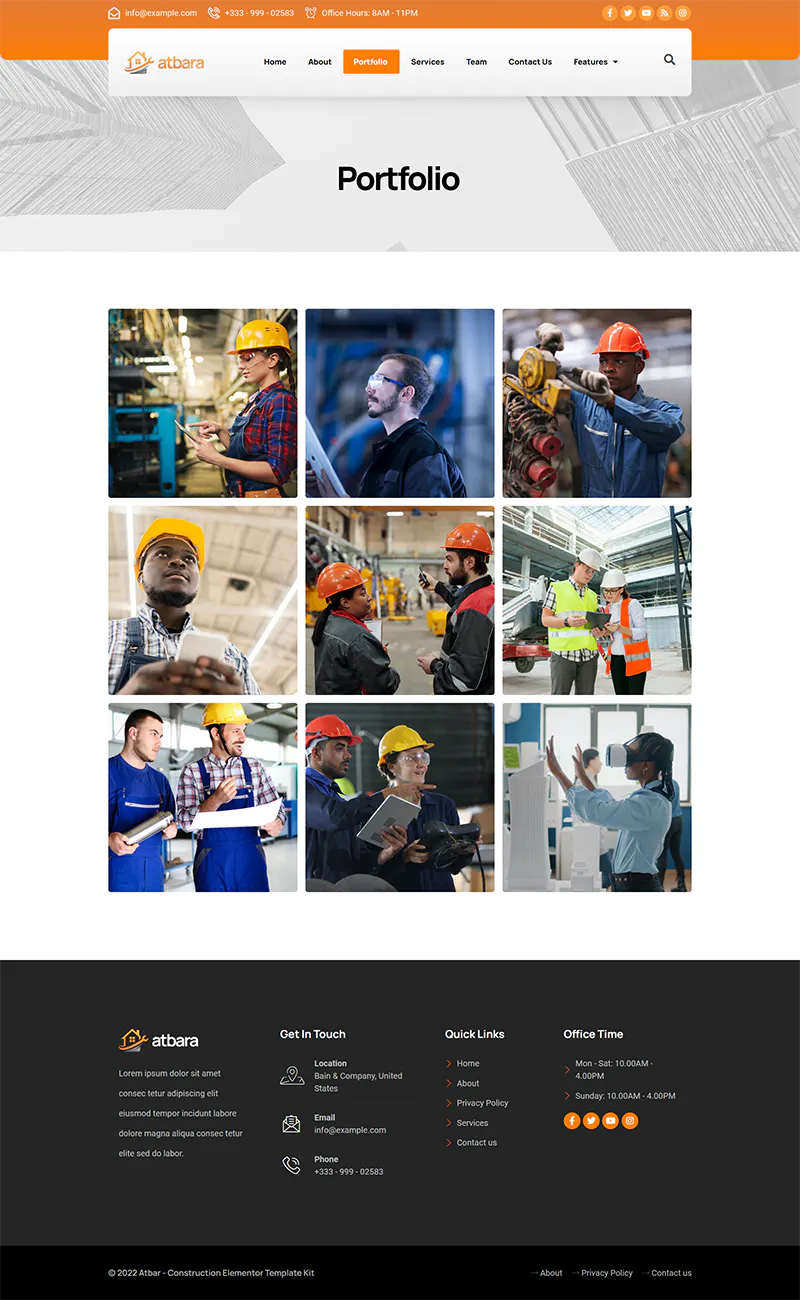Image resolution: width=800 pixels, height=1300 pixels.
Task: Open Facebook from the footer social icons
Action: (572, 1121)
